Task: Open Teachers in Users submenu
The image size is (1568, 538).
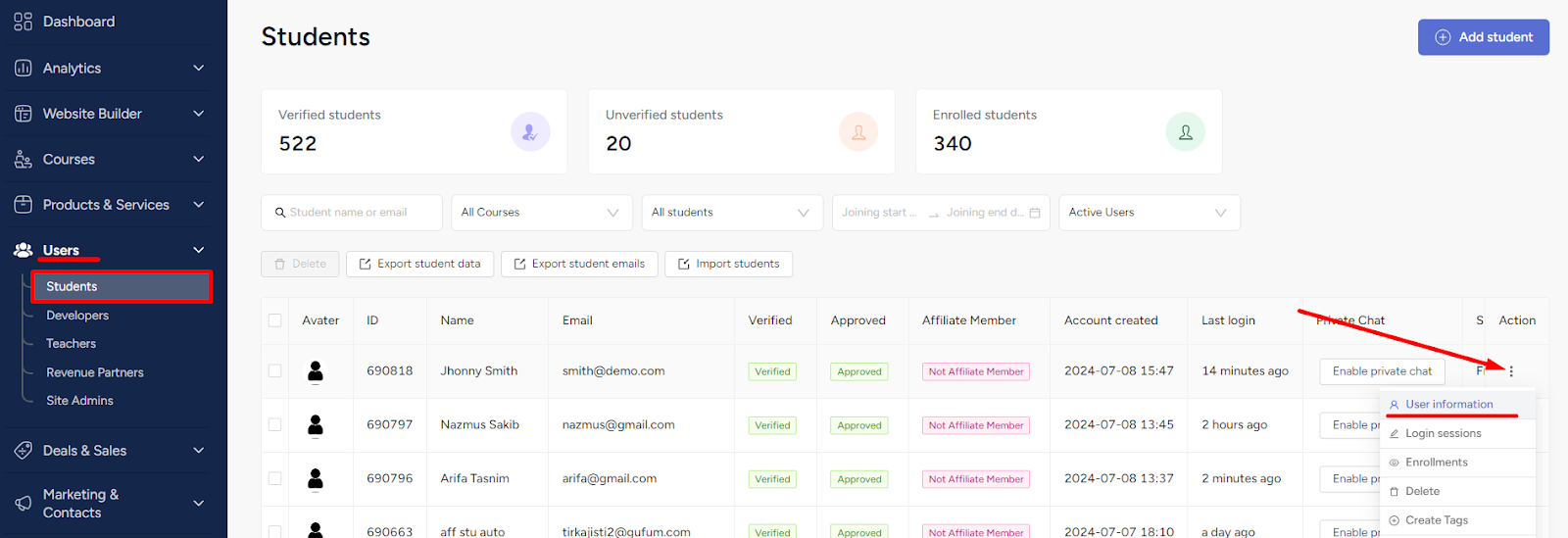Action: click(x=71, y=344)
